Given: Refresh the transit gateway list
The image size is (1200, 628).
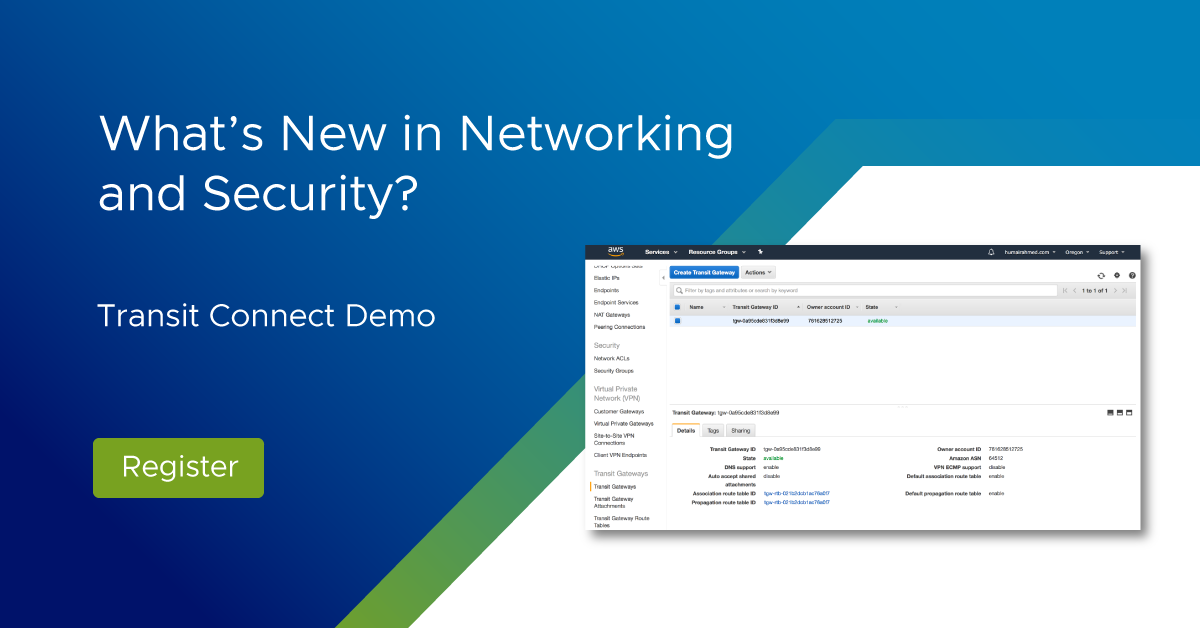Looking at the screenshot, I should [x=1101, y=275].
